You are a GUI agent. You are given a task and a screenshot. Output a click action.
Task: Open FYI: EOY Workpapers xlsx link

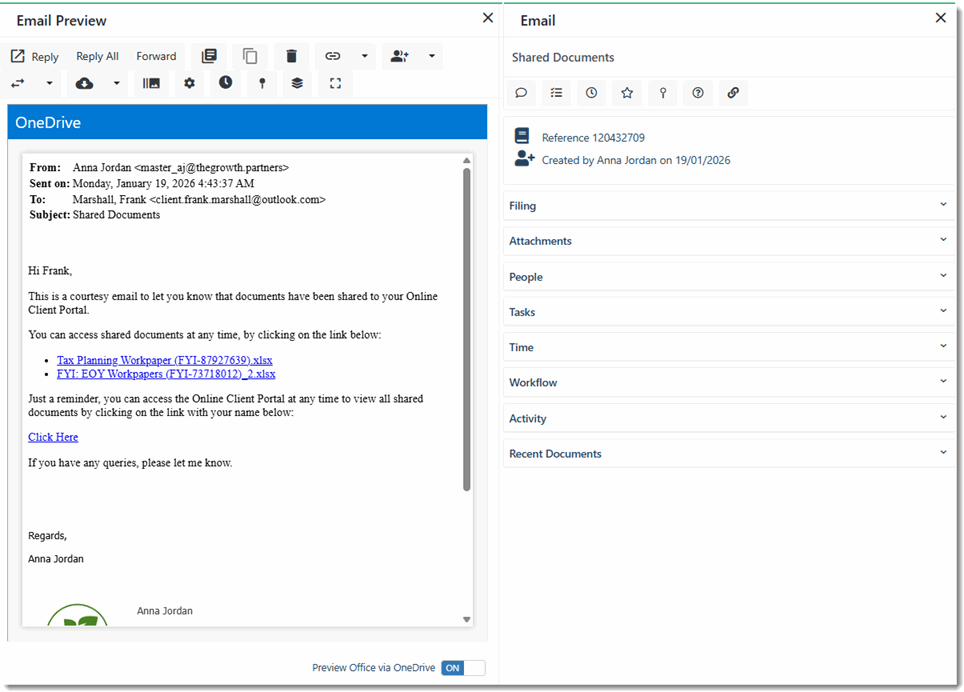[166, 374]
